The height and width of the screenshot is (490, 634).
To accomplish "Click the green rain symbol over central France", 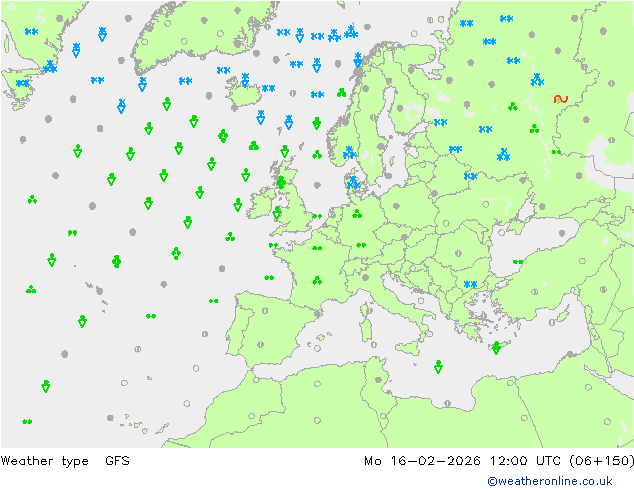I will point(317,280).
